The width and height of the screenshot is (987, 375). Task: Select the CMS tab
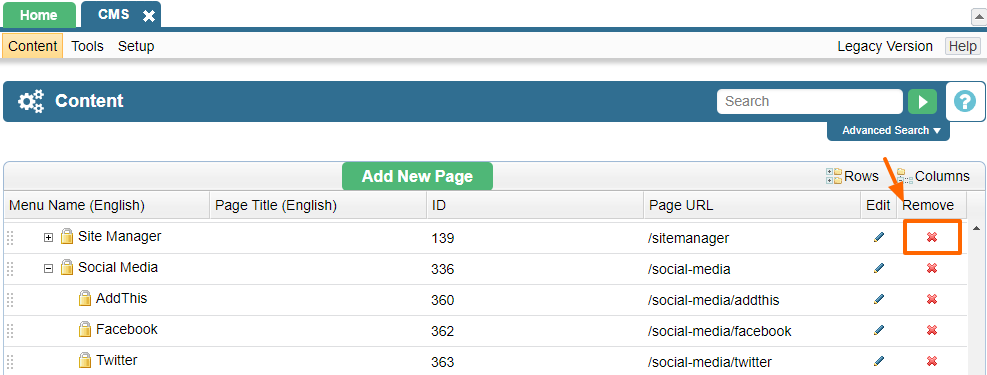point(114,14)
